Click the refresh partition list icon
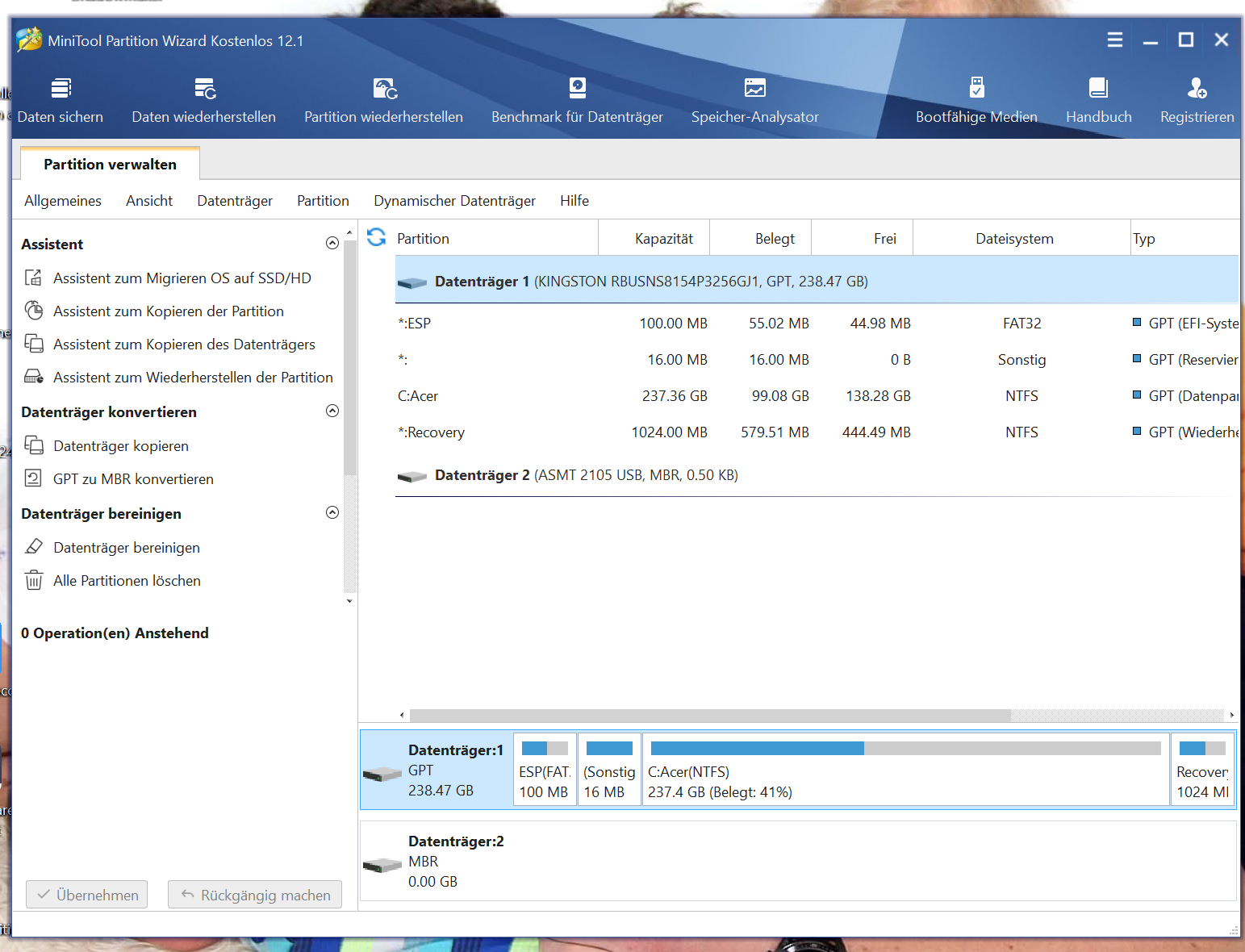Image resolution: width=1245 pixels, height=952 pixels. point(376,237)
